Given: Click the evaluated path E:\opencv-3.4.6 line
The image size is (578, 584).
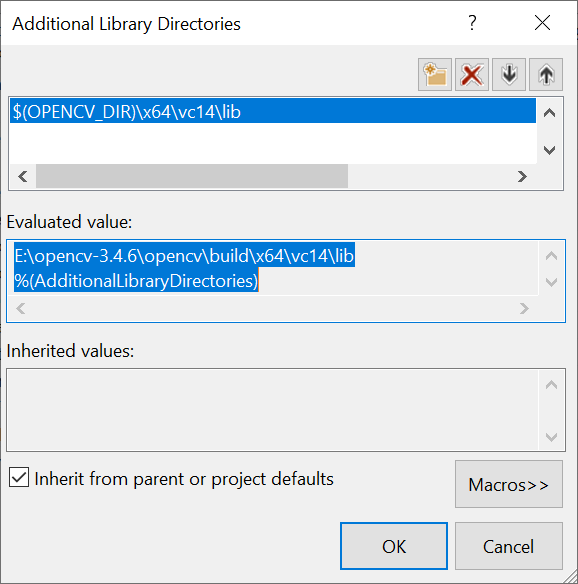Looking at the screenshot, I should tap(184, 256).
